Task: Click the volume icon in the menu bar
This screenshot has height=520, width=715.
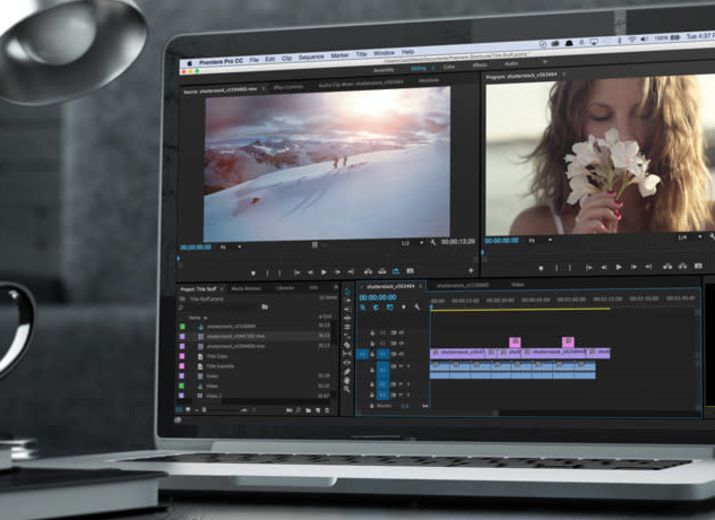Action: (644, 40)
